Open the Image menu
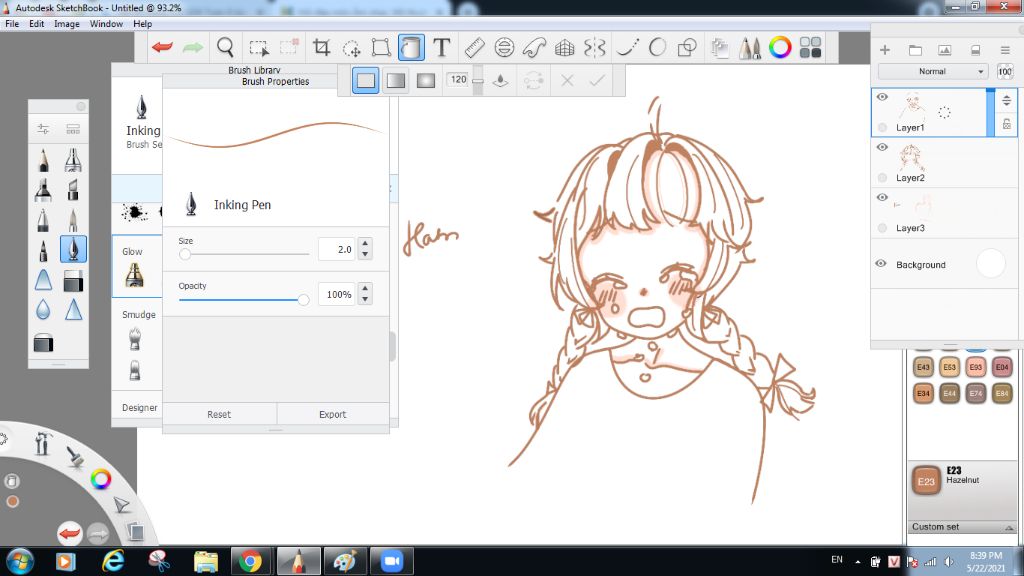Viewport: 1024px width, 576px height. click(x=67, y=24)
